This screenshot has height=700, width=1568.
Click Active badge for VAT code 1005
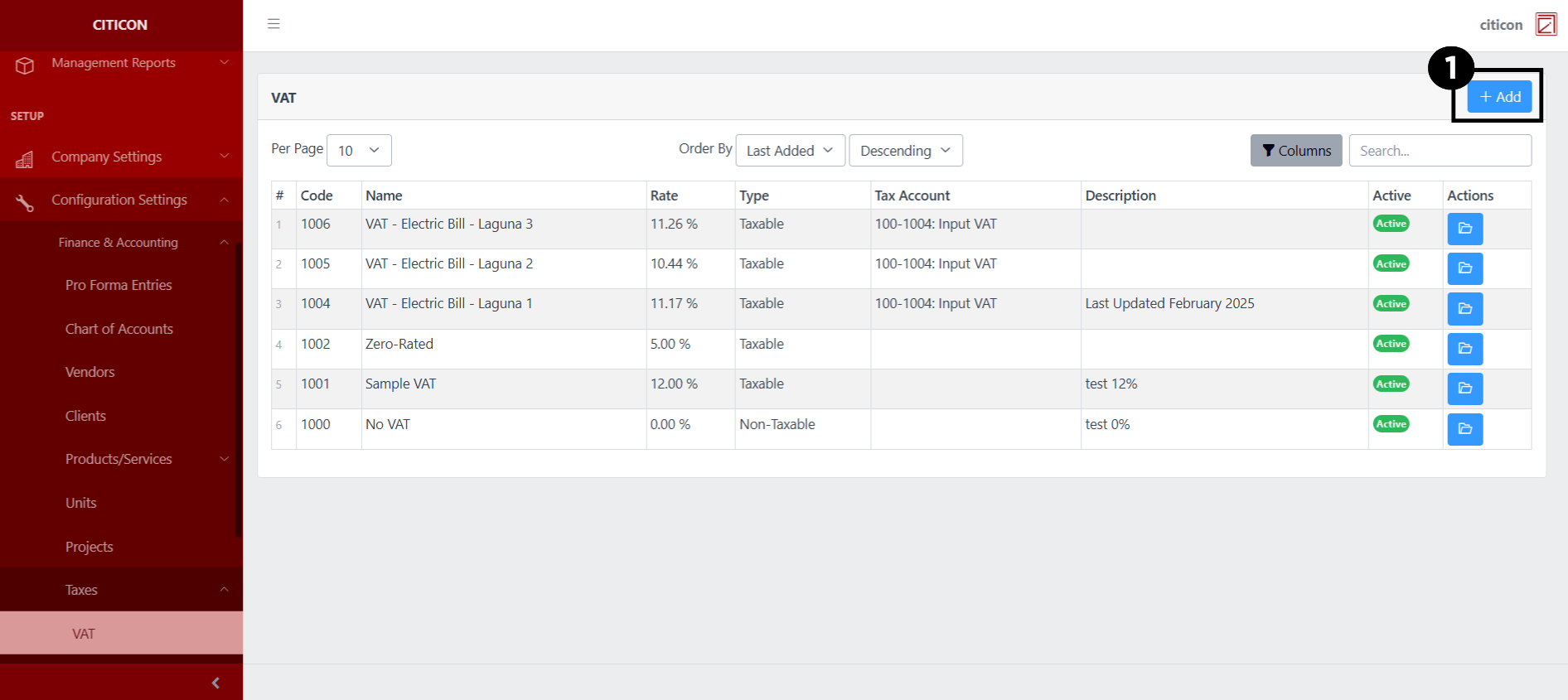coord(1391,264)
